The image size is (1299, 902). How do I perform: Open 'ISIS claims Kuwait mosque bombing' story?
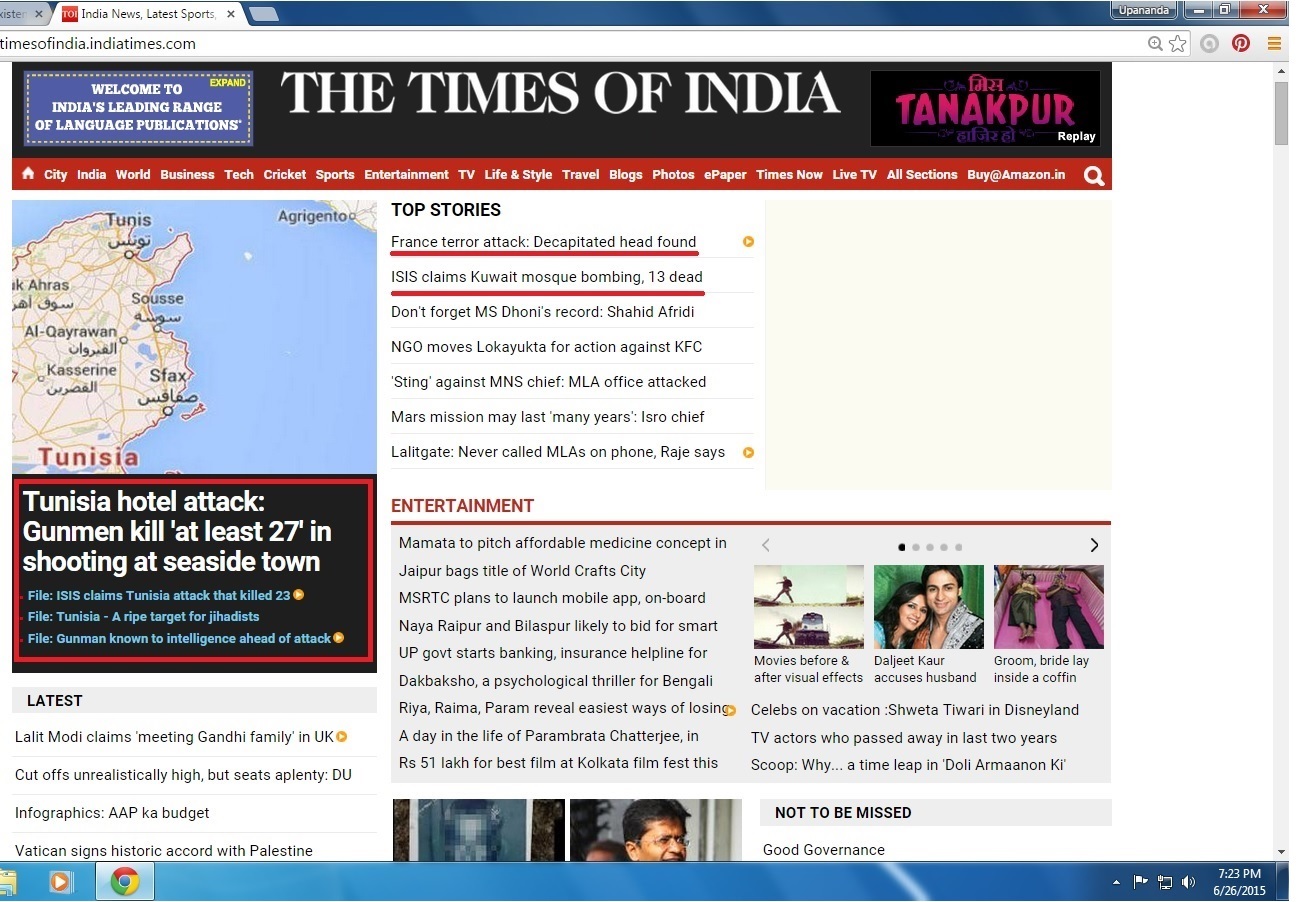[x=546, y=277]
